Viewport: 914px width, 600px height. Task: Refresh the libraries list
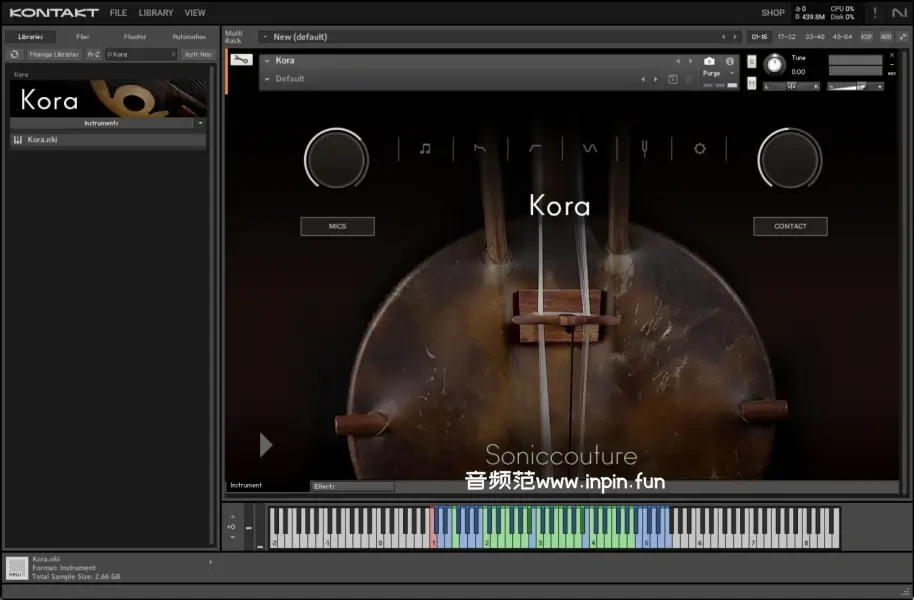pos(15,54)
